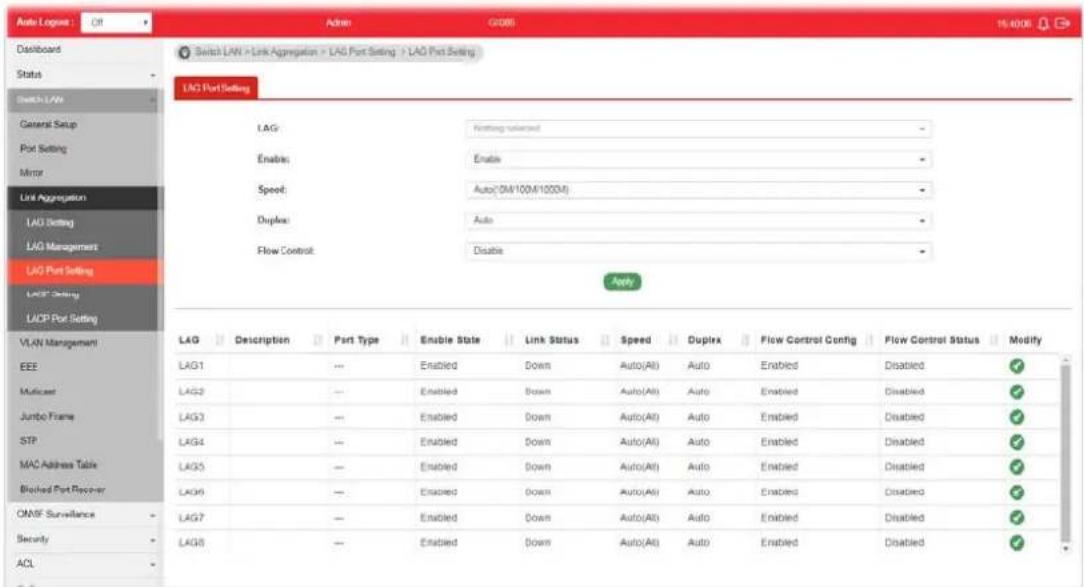Click the modify checkmark for LAG7

pos(1016,517)
